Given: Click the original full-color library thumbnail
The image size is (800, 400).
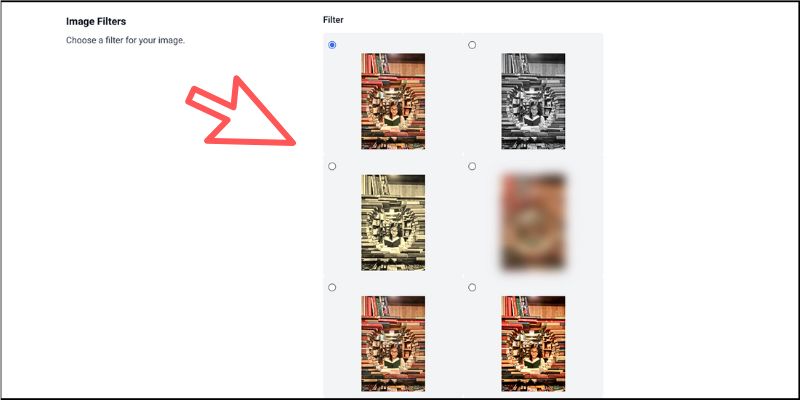Looking at the screenshot, I should 393,101.
